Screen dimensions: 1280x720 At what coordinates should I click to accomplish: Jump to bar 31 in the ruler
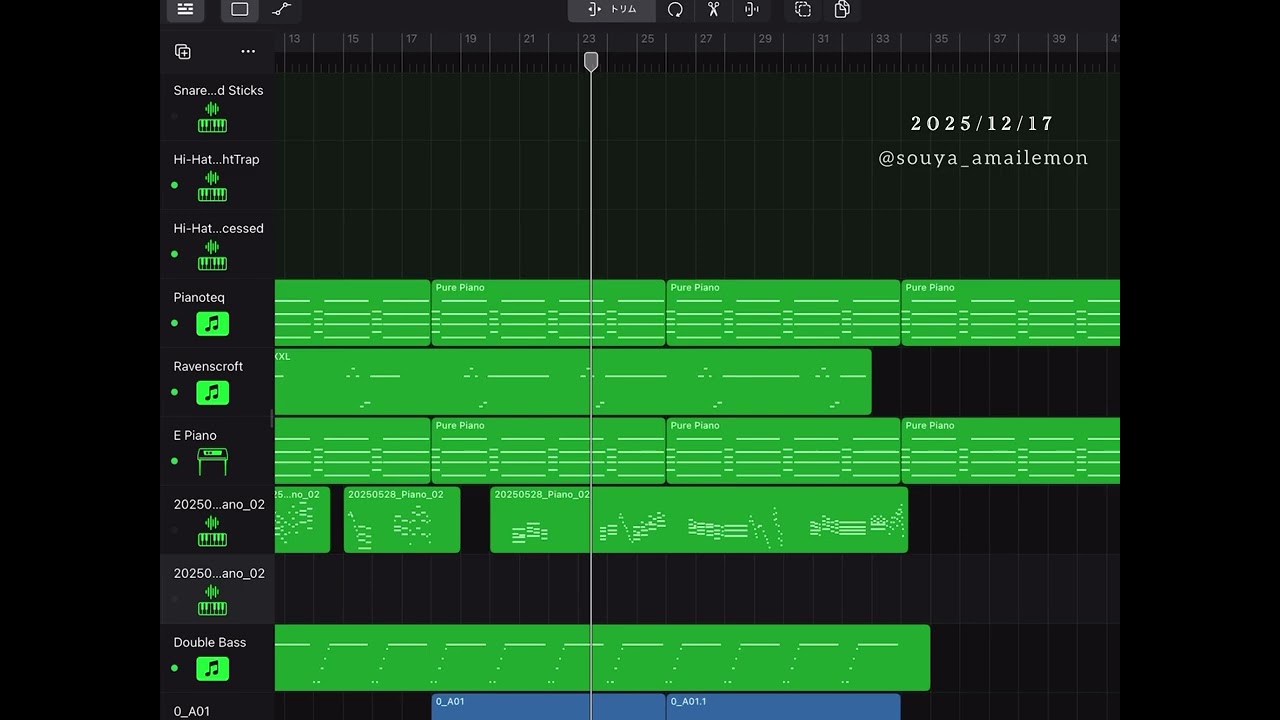pyautogui.click(x=823, y=39)
